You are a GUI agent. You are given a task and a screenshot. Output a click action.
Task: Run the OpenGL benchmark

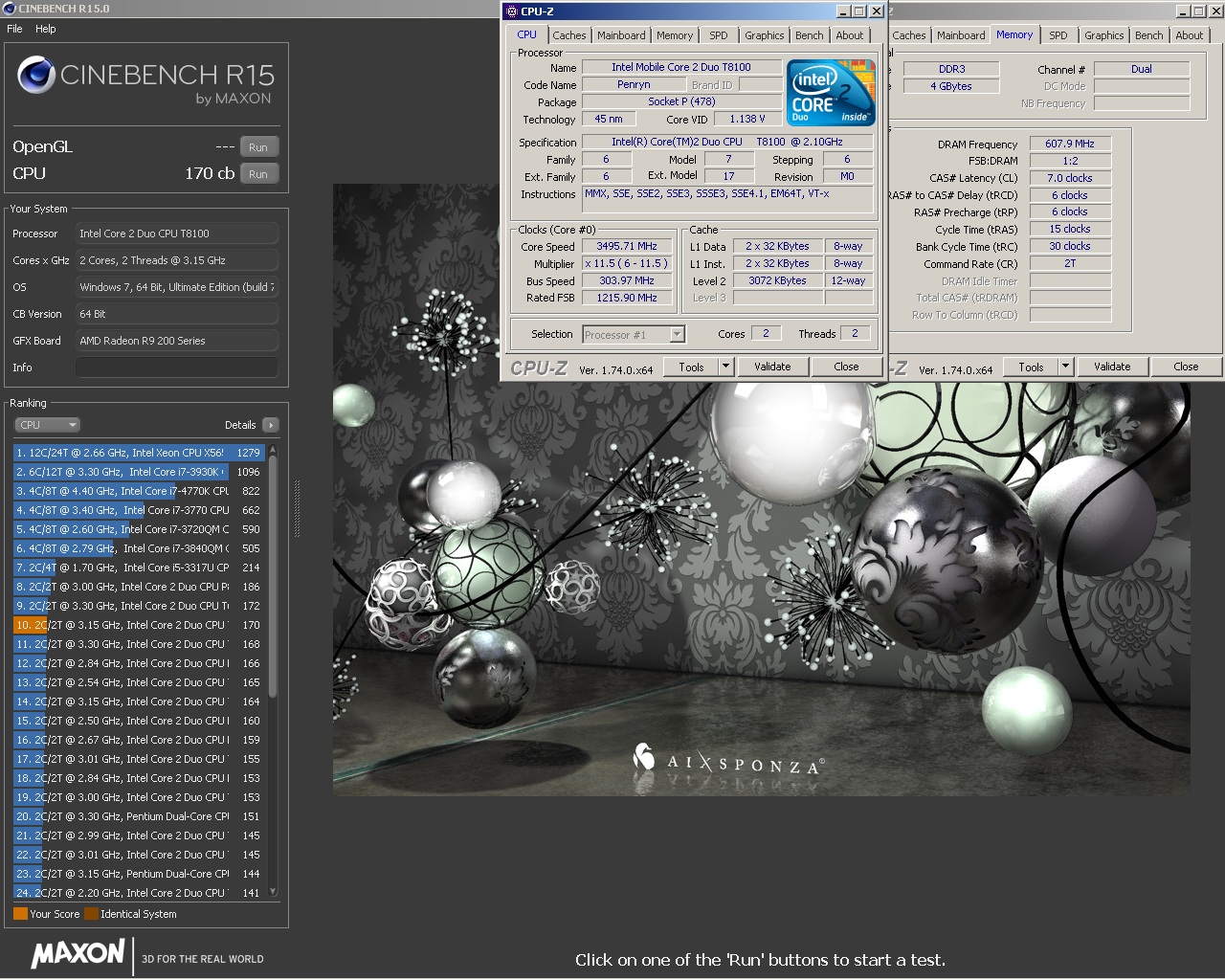(x=258, y=147)
